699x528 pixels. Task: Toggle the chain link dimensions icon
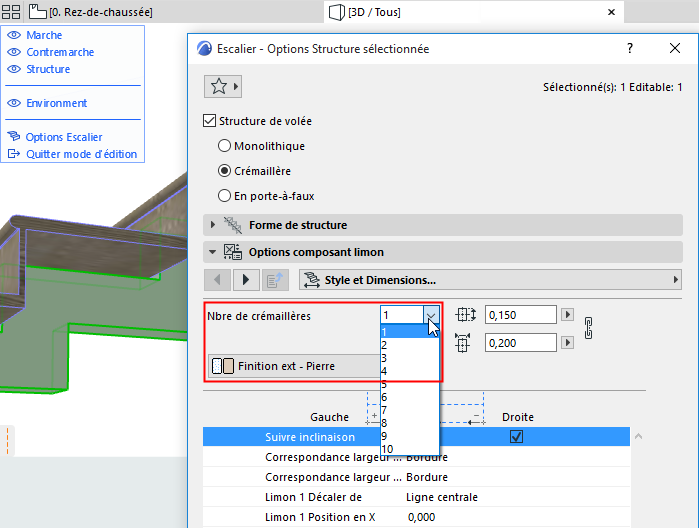588,328
